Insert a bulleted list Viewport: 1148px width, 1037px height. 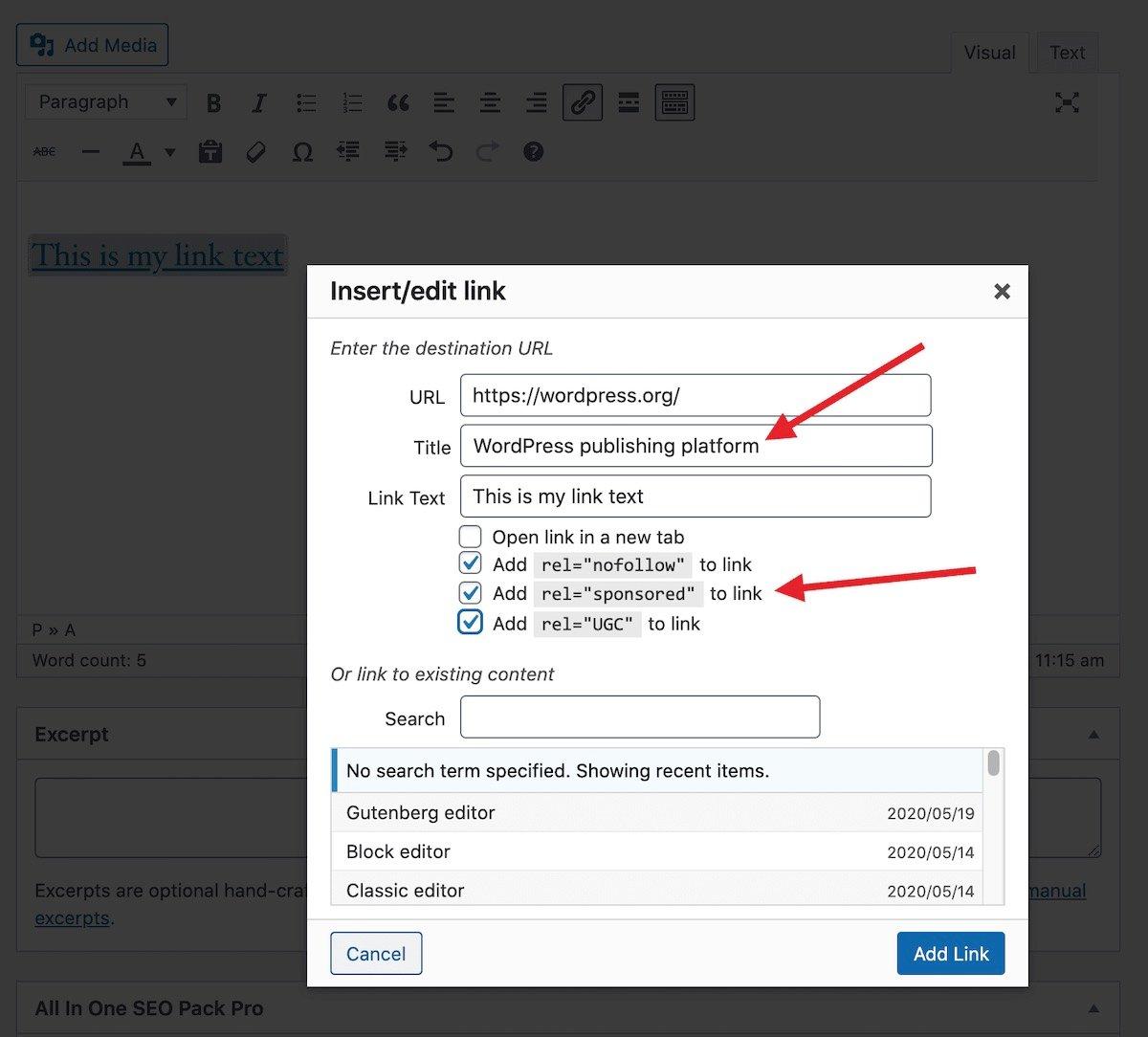[x=306, y=102]
